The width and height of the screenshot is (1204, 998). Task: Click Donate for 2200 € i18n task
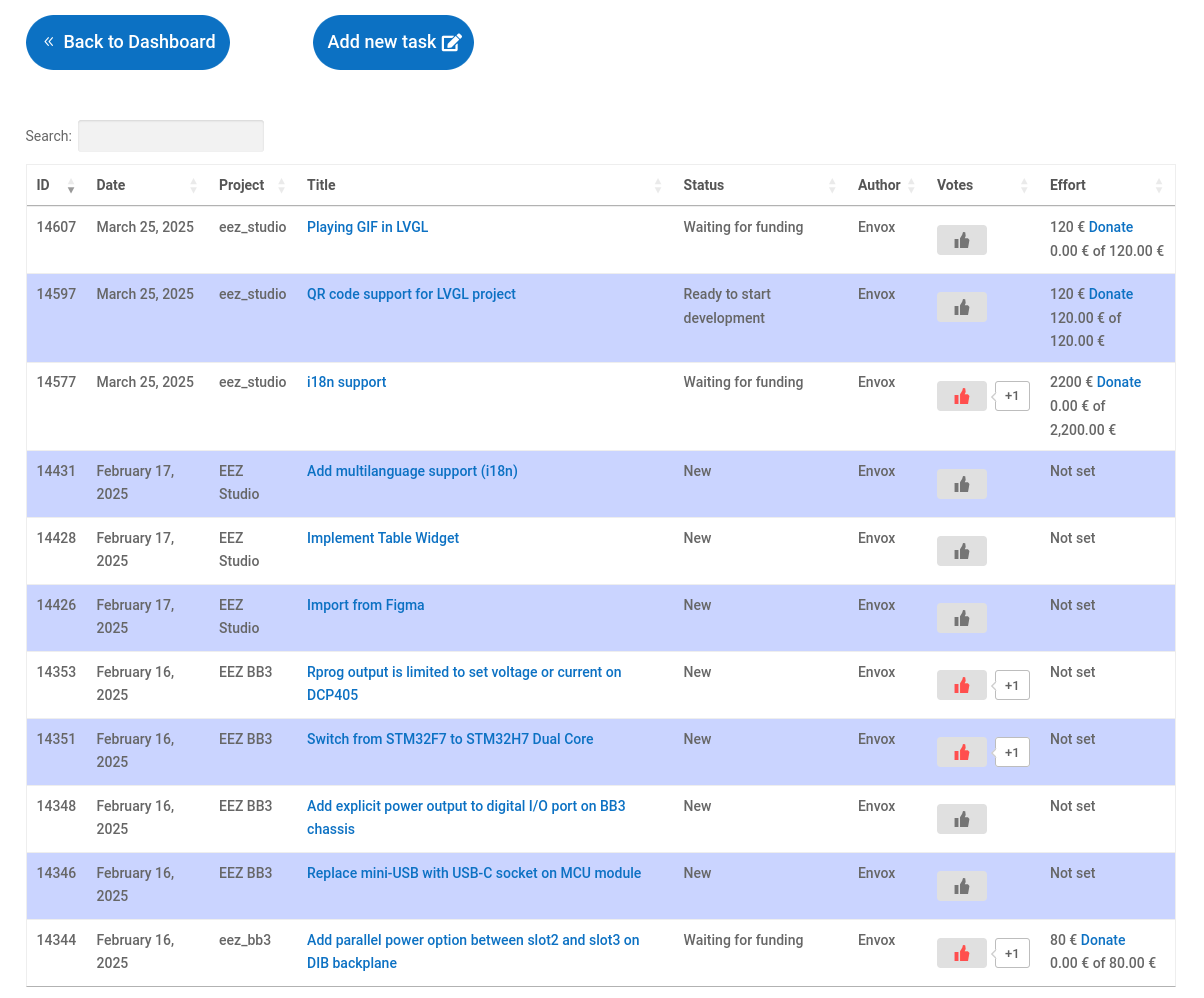[x=1119, y=382]
